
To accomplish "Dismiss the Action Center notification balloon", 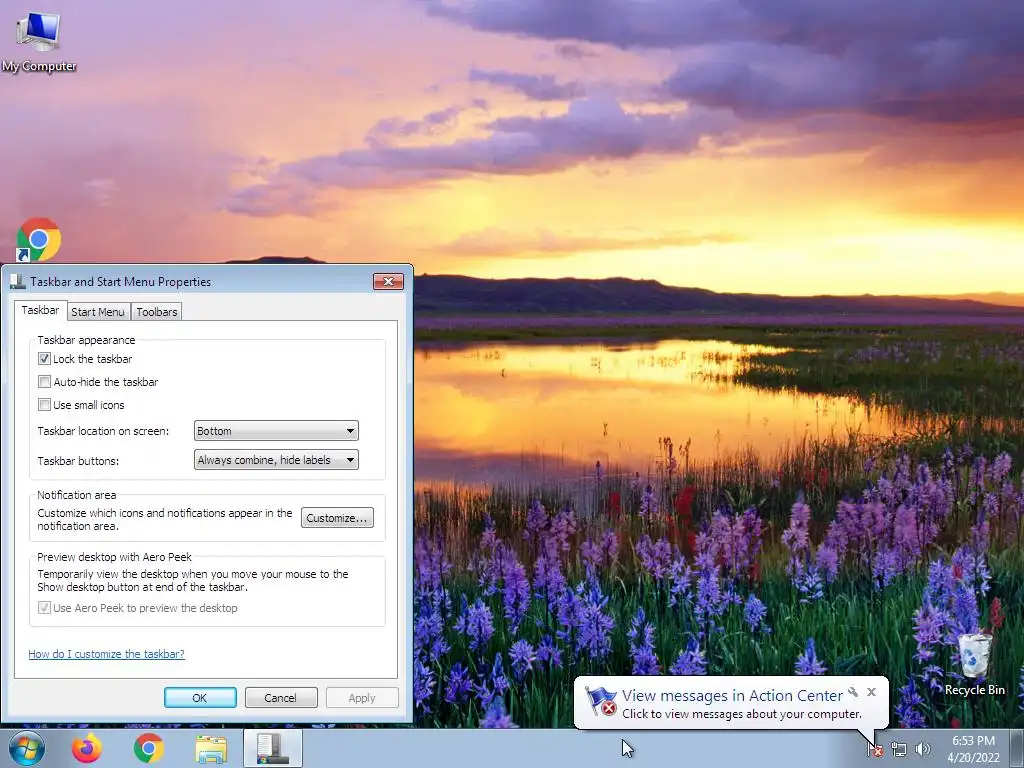I will (871, 692).
